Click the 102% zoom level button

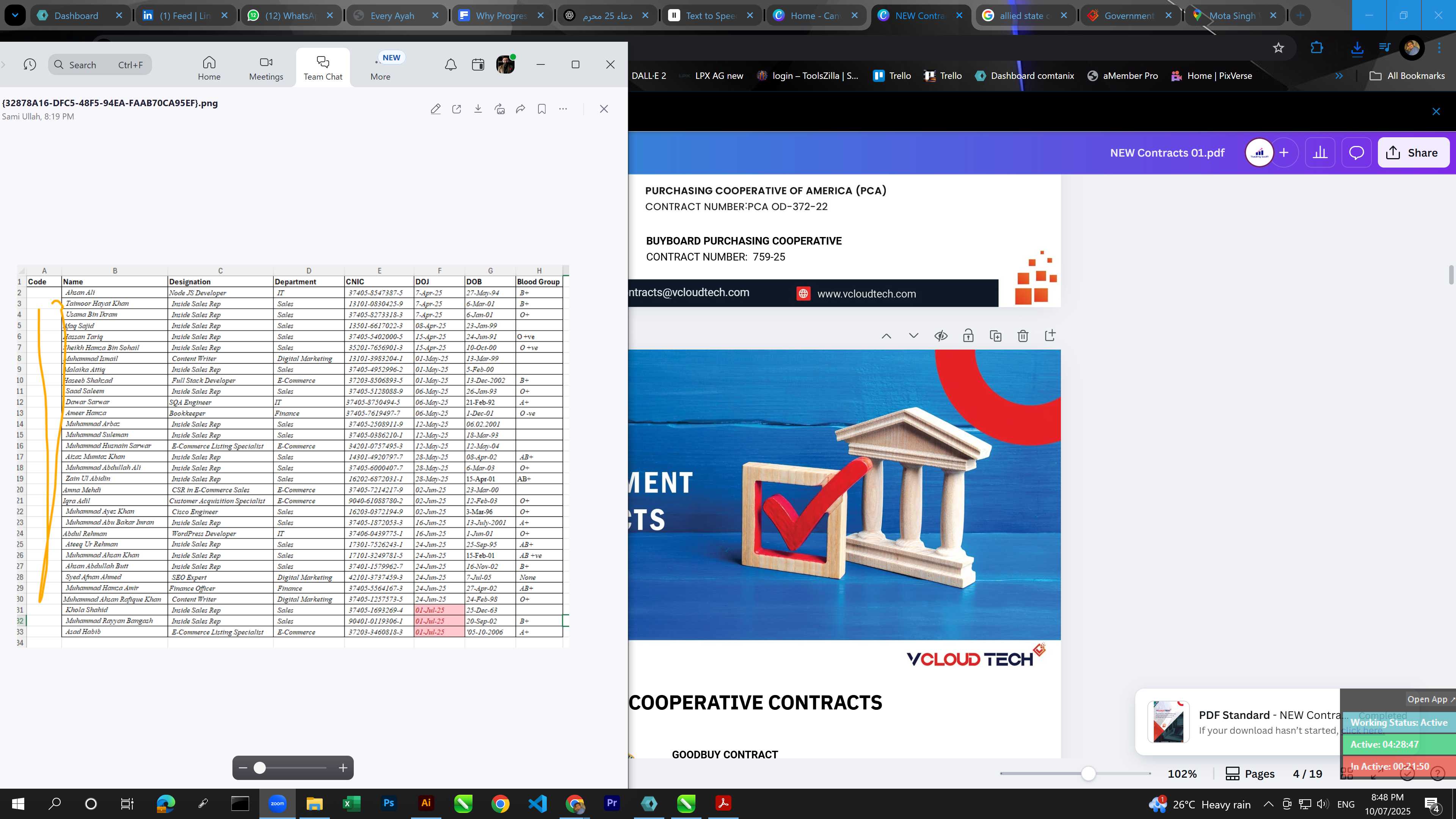tap(1183, 774)
